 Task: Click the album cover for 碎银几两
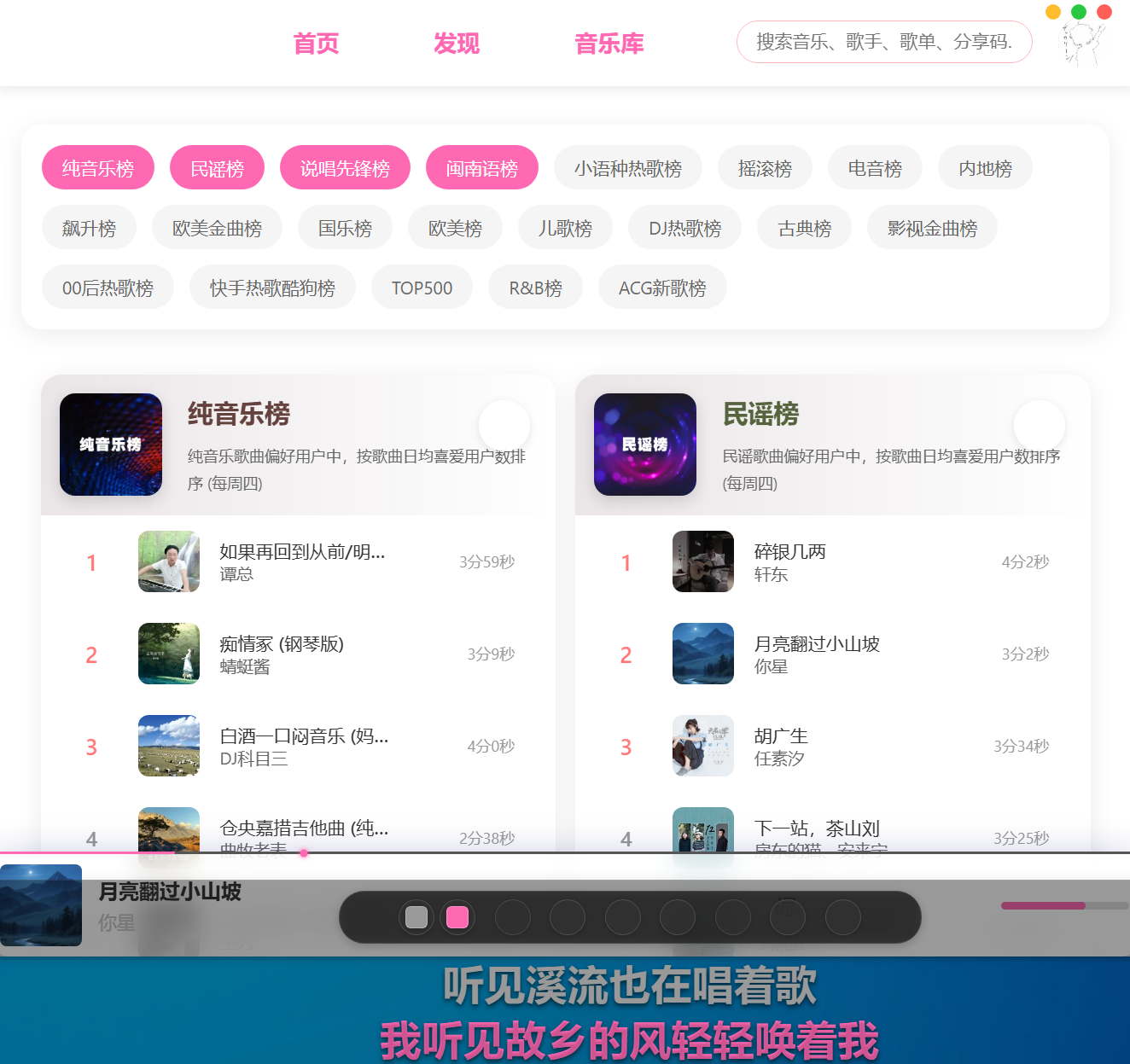click(703, 561)
